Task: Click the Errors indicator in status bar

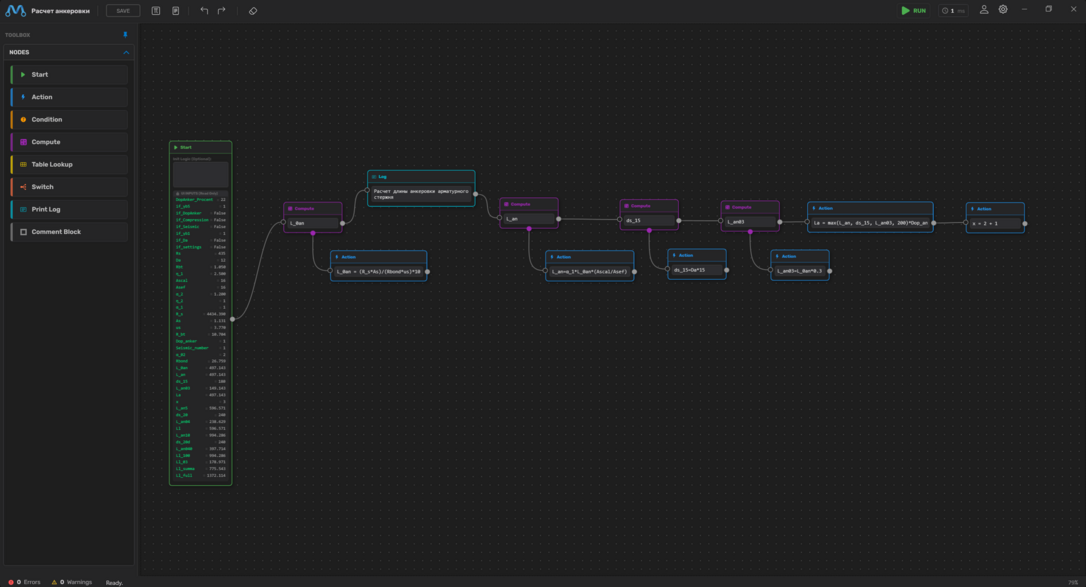Action: [26, 582]
